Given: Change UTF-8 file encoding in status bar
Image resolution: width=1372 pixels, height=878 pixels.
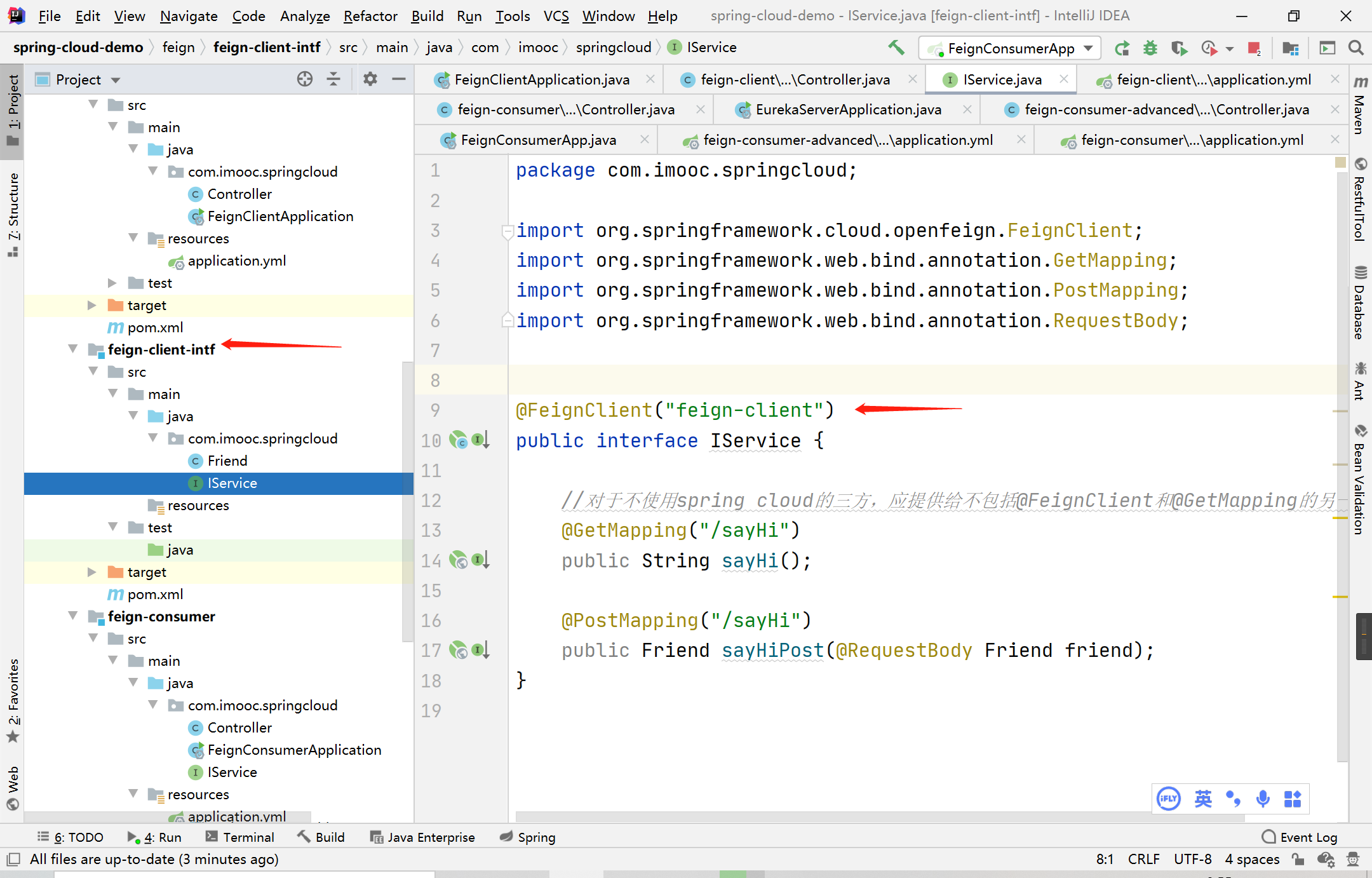Looking at the screenshot, I should coord(1193,859).
